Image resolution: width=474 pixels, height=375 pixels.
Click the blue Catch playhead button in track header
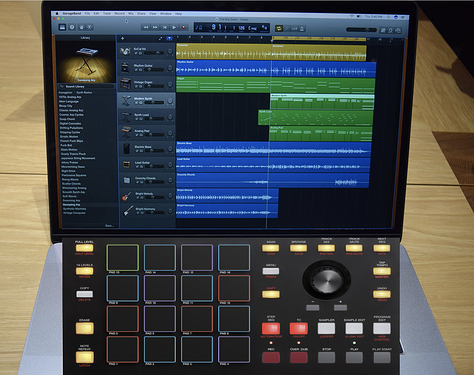(169, 39)
